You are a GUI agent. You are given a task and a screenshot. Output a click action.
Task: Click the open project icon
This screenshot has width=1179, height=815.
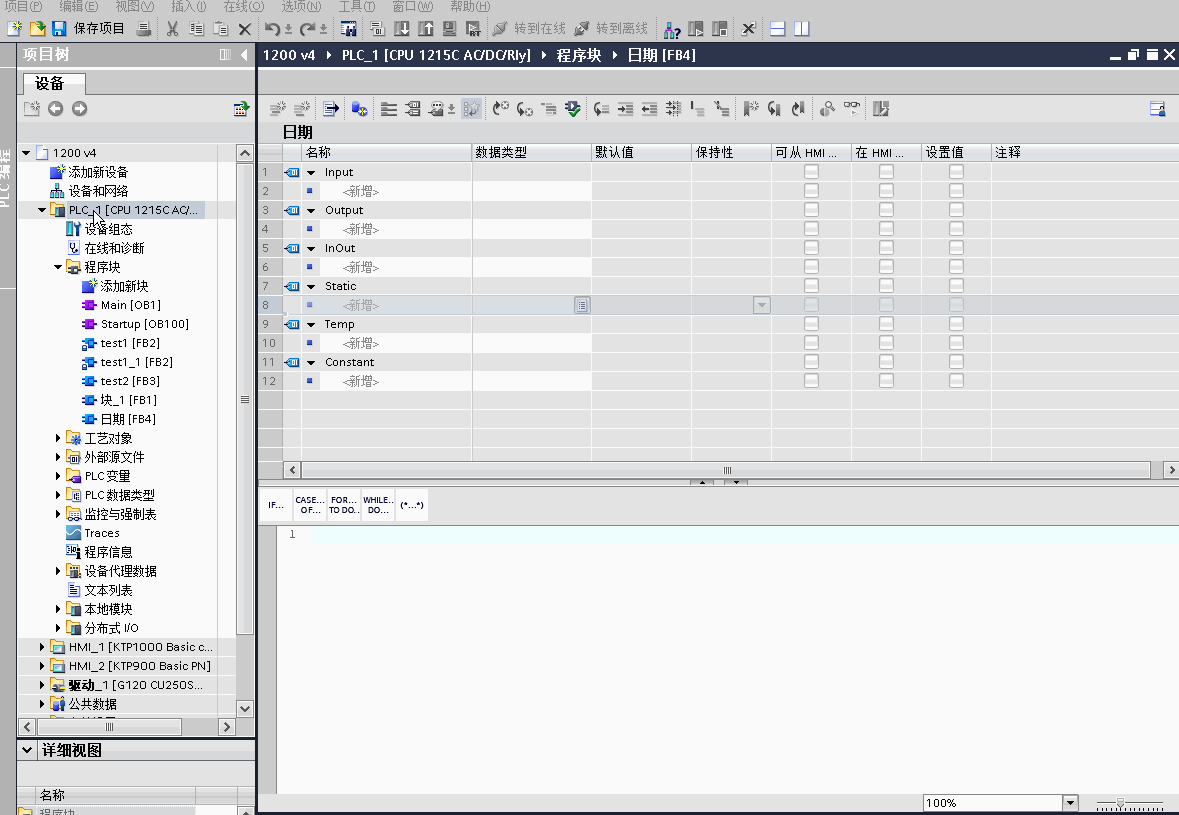pyautogui.click(x=37, y=29)
